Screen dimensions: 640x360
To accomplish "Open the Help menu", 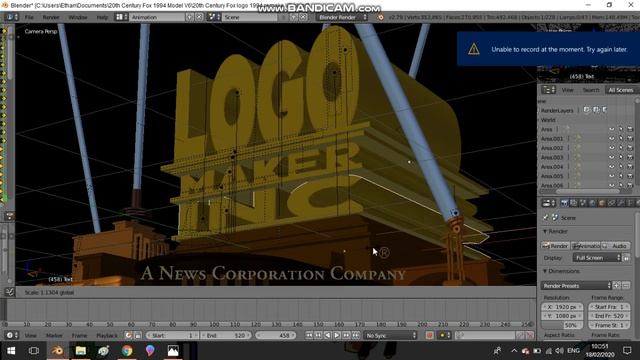I will pyautogui.click(x=102, y=18).
